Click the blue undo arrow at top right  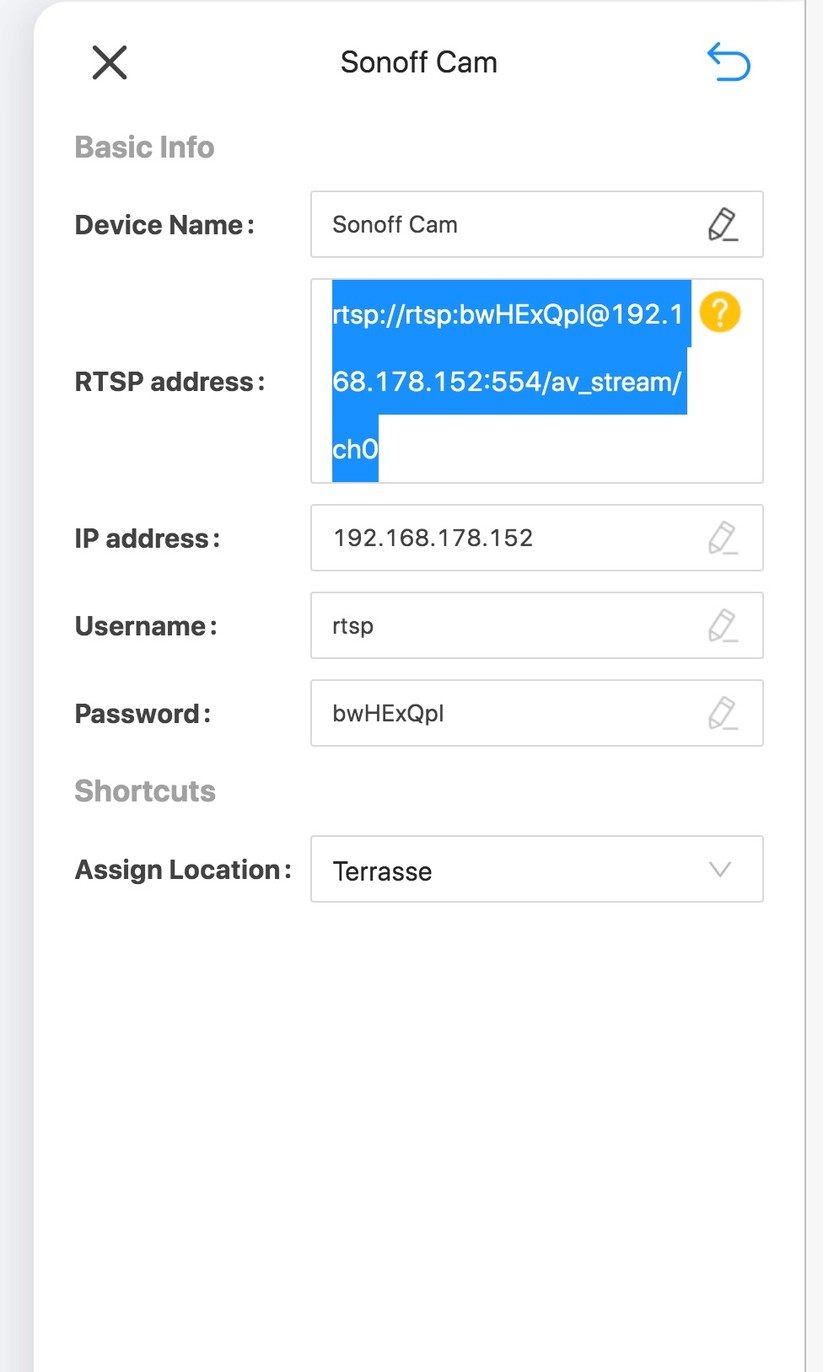pos(728,61)
